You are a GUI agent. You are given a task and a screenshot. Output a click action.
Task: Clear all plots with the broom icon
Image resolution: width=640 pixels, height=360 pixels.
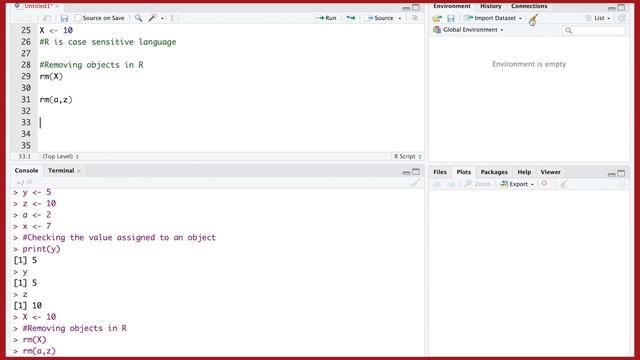click(x=564, y=184)
